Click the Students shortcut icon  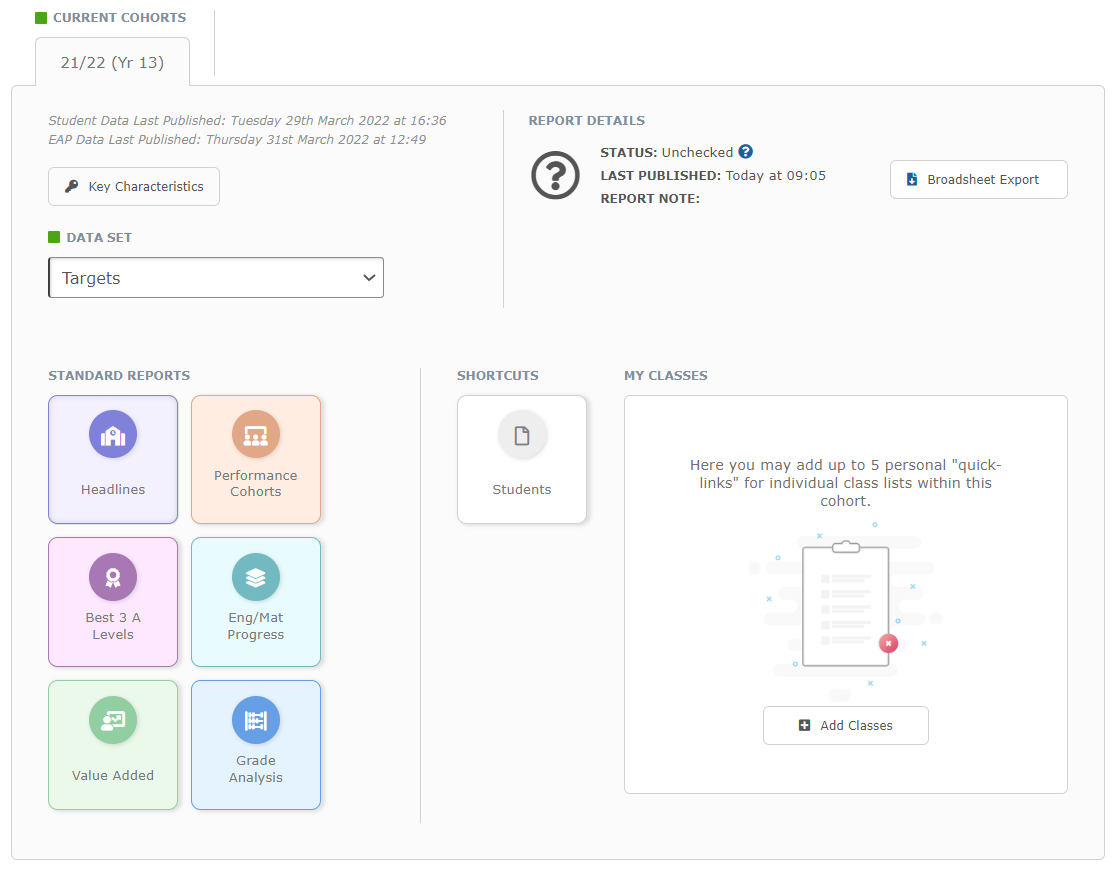[522, 435]
